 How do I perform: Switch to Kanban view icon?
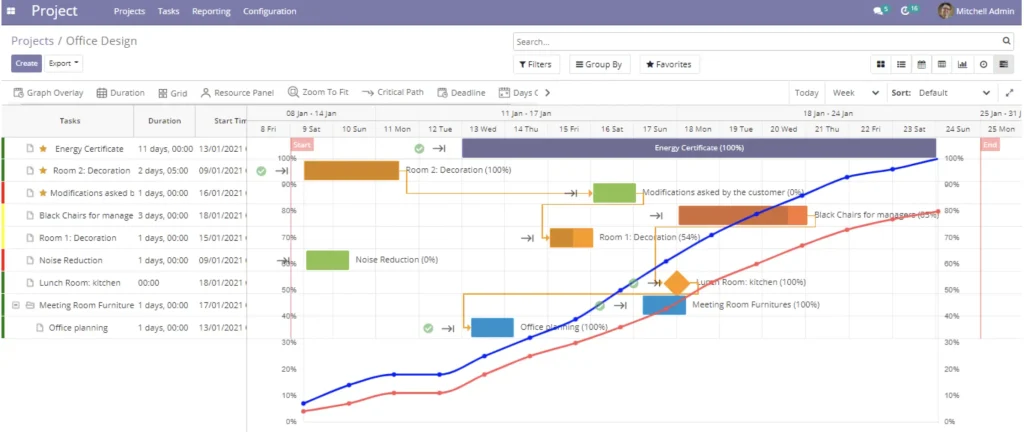pos(881,64)
